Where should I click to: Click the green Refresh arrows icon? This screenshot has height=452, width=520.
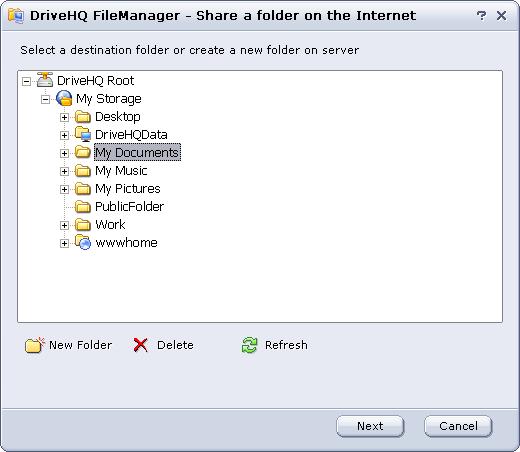pyautogui.click(x=249, y=345)
